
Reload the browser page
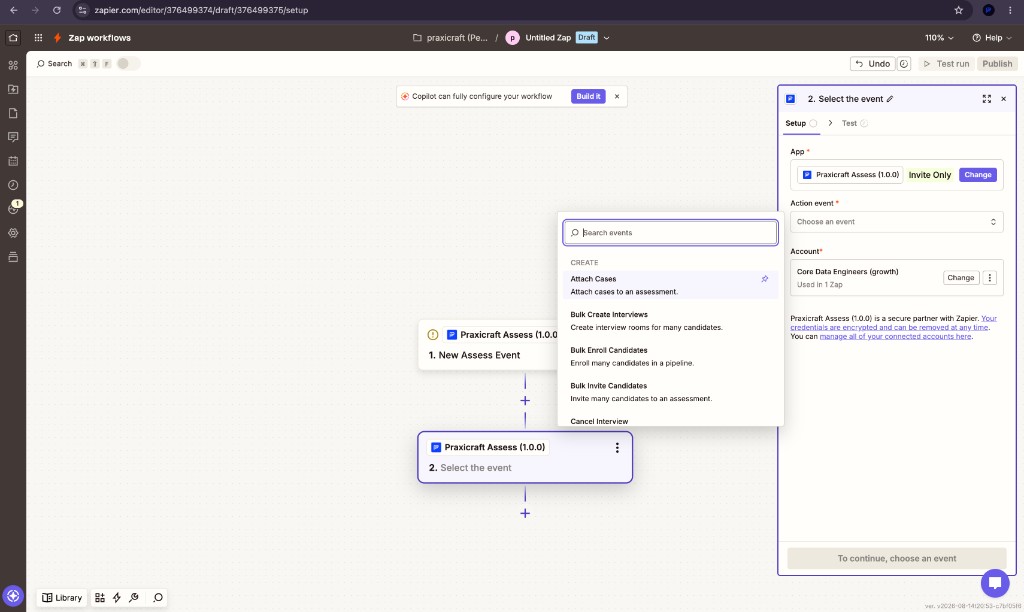(57, 10)
